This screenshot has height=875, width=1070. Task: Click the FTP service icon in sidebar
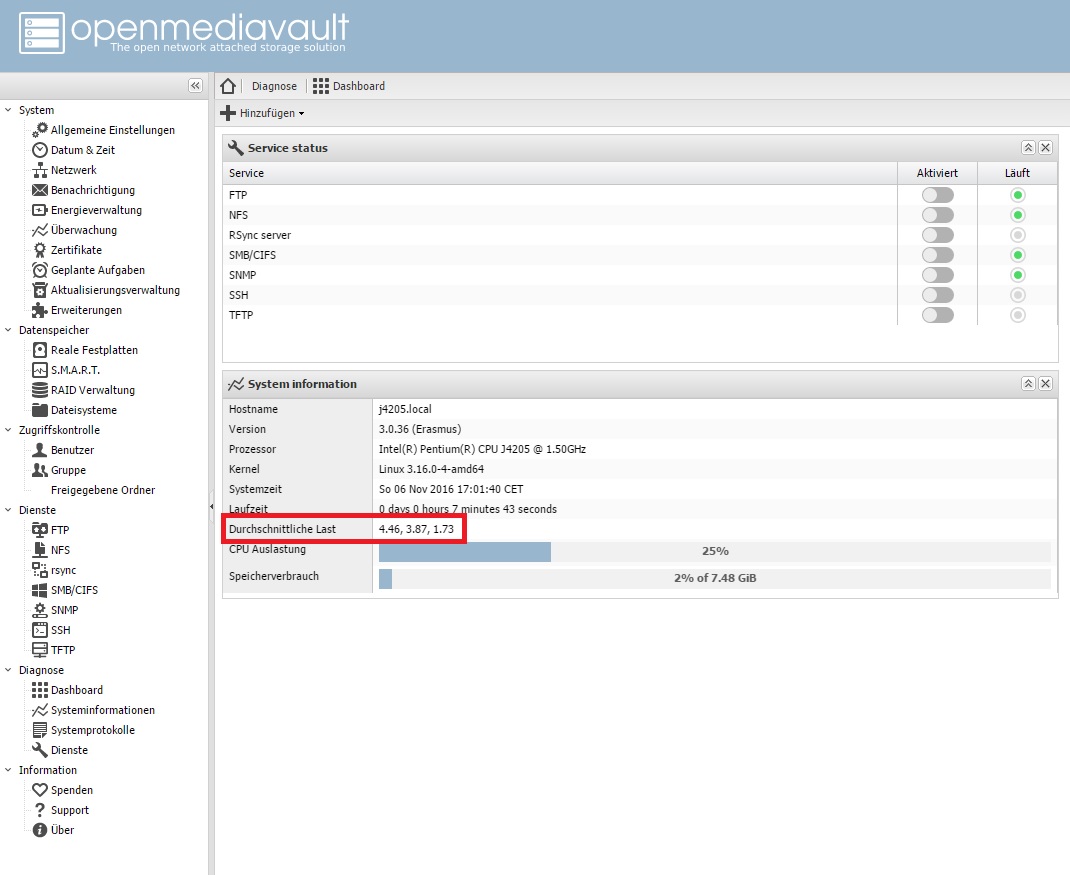(x=40, y=530)
